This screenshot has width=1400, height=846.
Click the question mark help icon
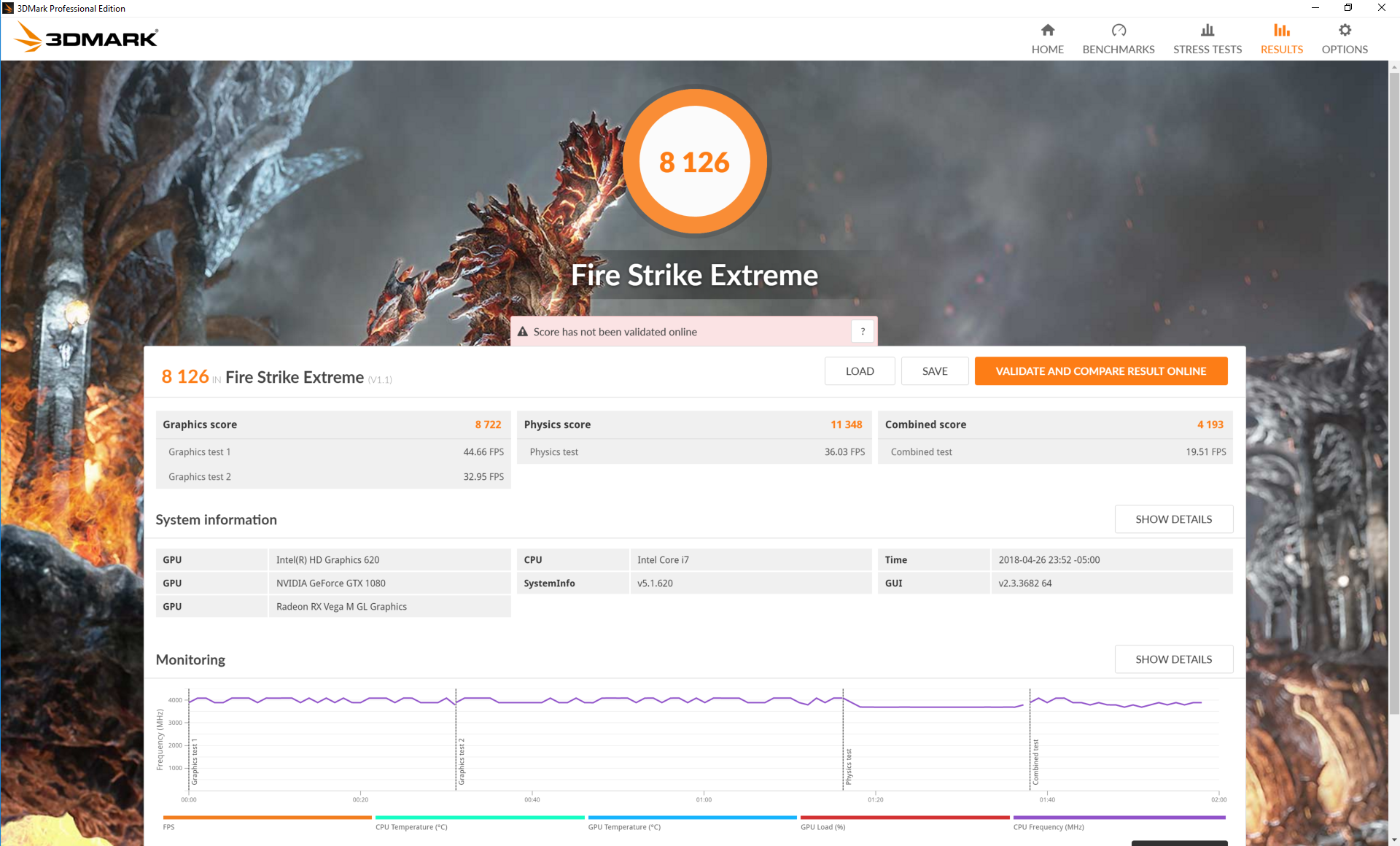[863, 332]
